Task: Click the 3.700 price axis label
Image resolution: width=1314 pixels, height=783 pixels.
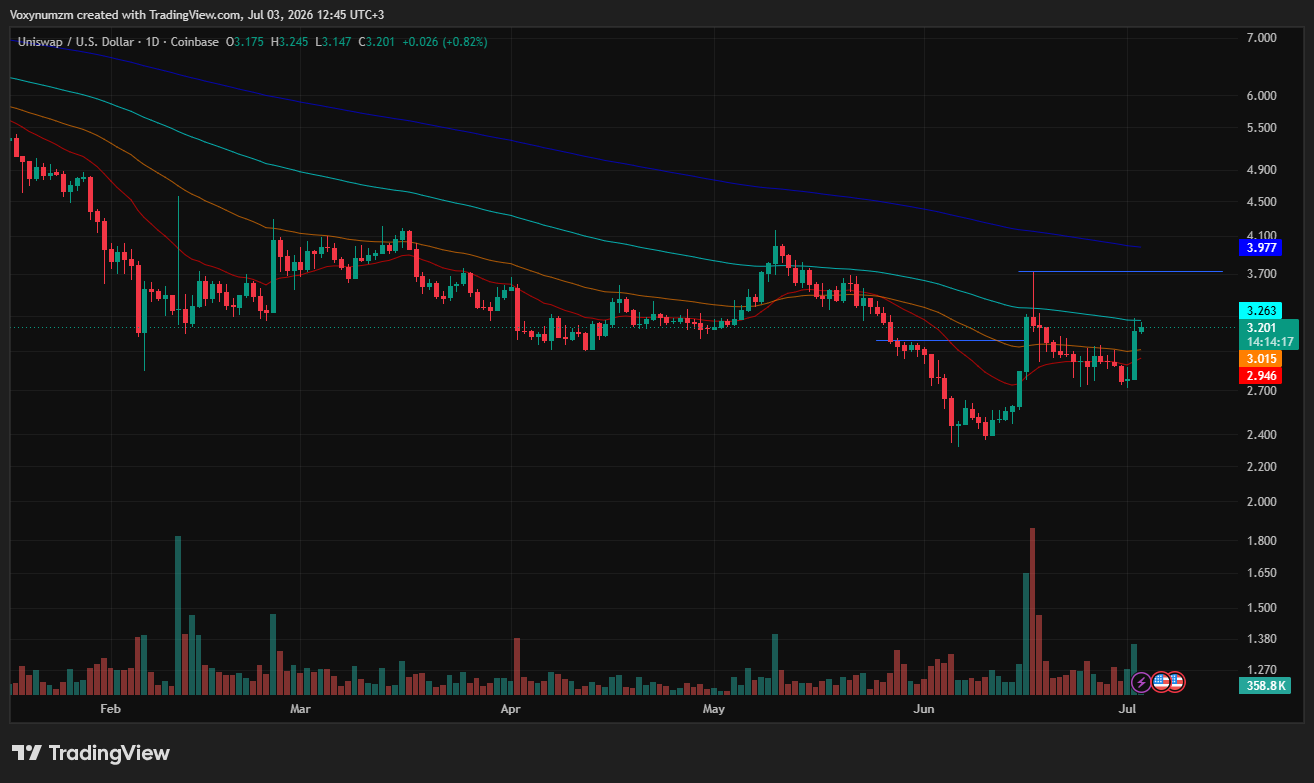Action: click(x=1263, y=274)
